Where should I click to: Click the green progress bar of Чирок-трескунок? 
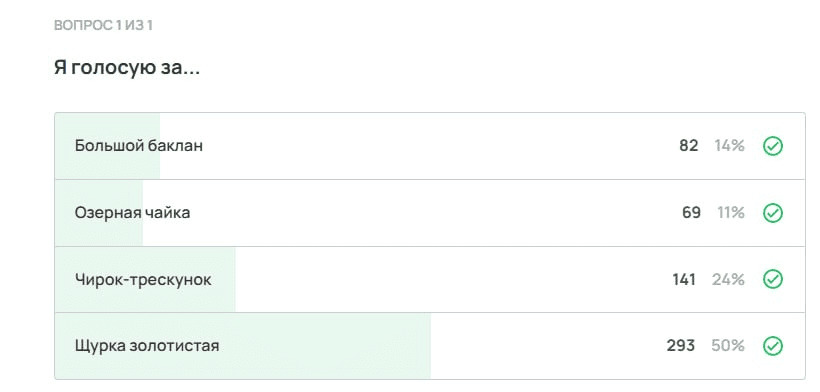[x=145, y=280]
